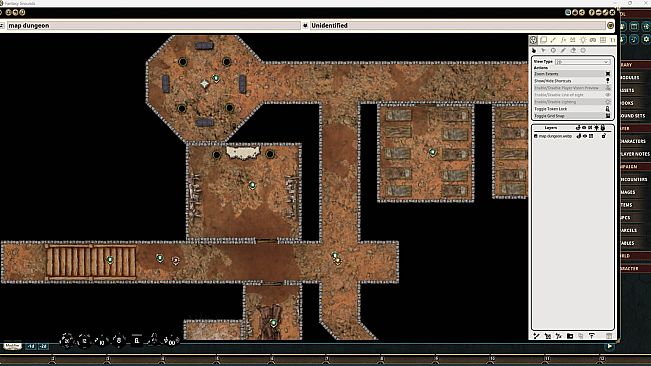
Task: Open settings gear icon in sidebar
Action: pyautogui.click(x=646, y=39)
